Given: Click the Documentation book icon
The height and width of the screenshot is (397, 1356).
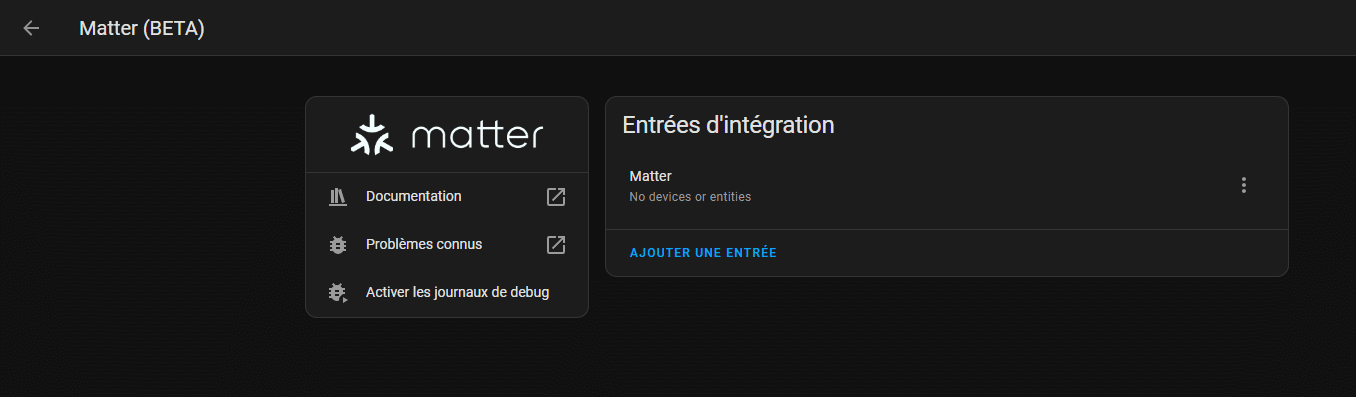Looking at the screenshot, I should coord(337,196).
